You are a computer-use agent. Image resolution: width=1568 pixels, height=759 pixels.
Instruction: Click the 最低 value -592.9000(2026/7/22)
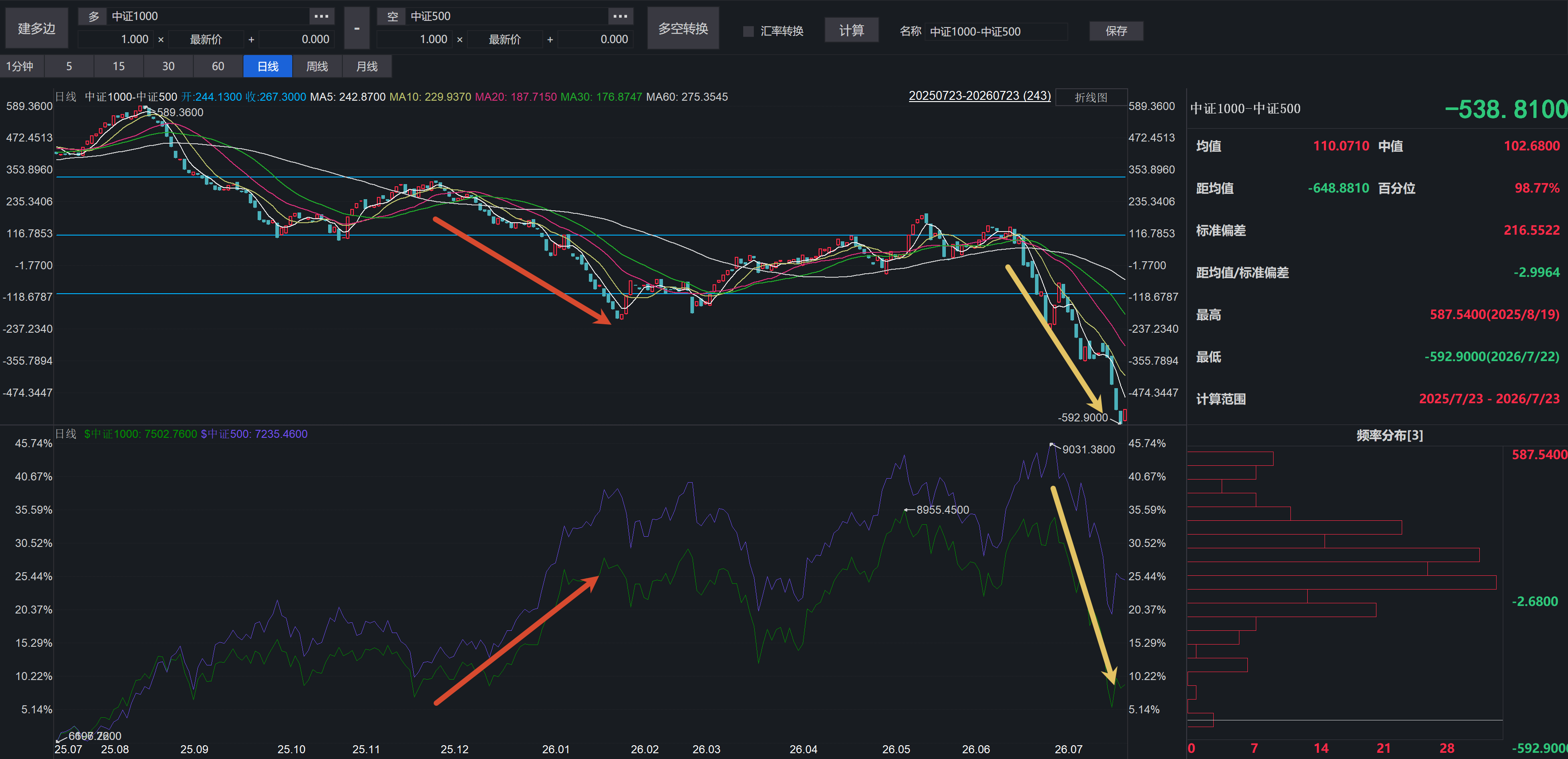click(1492, 356)
